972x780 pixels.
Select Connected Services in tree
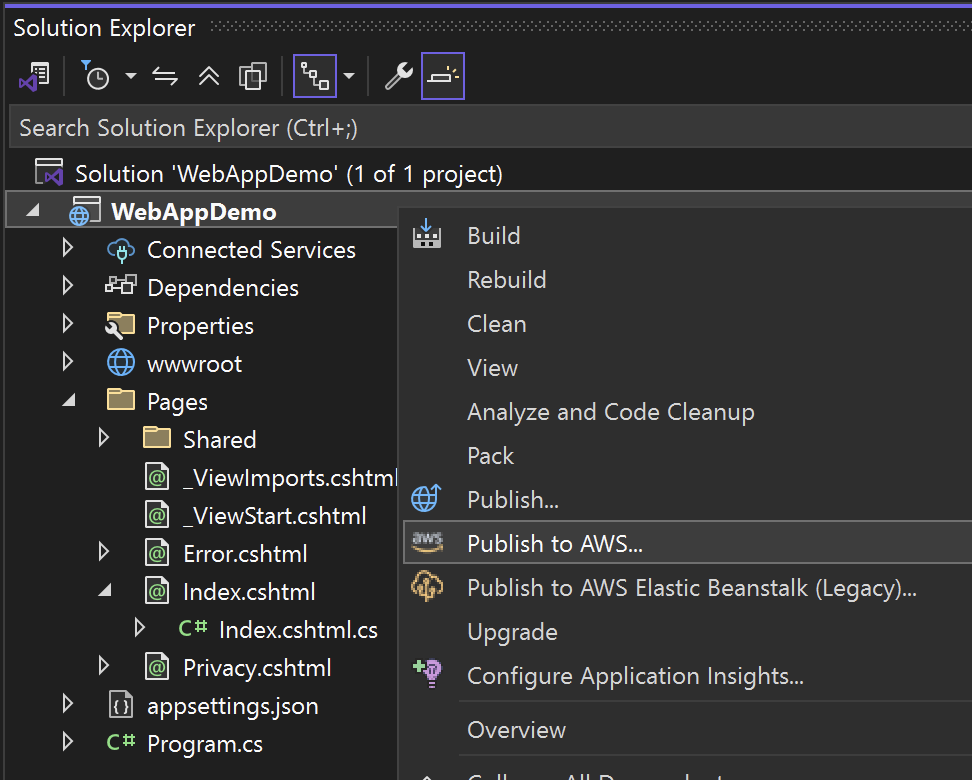click(251, 250)
